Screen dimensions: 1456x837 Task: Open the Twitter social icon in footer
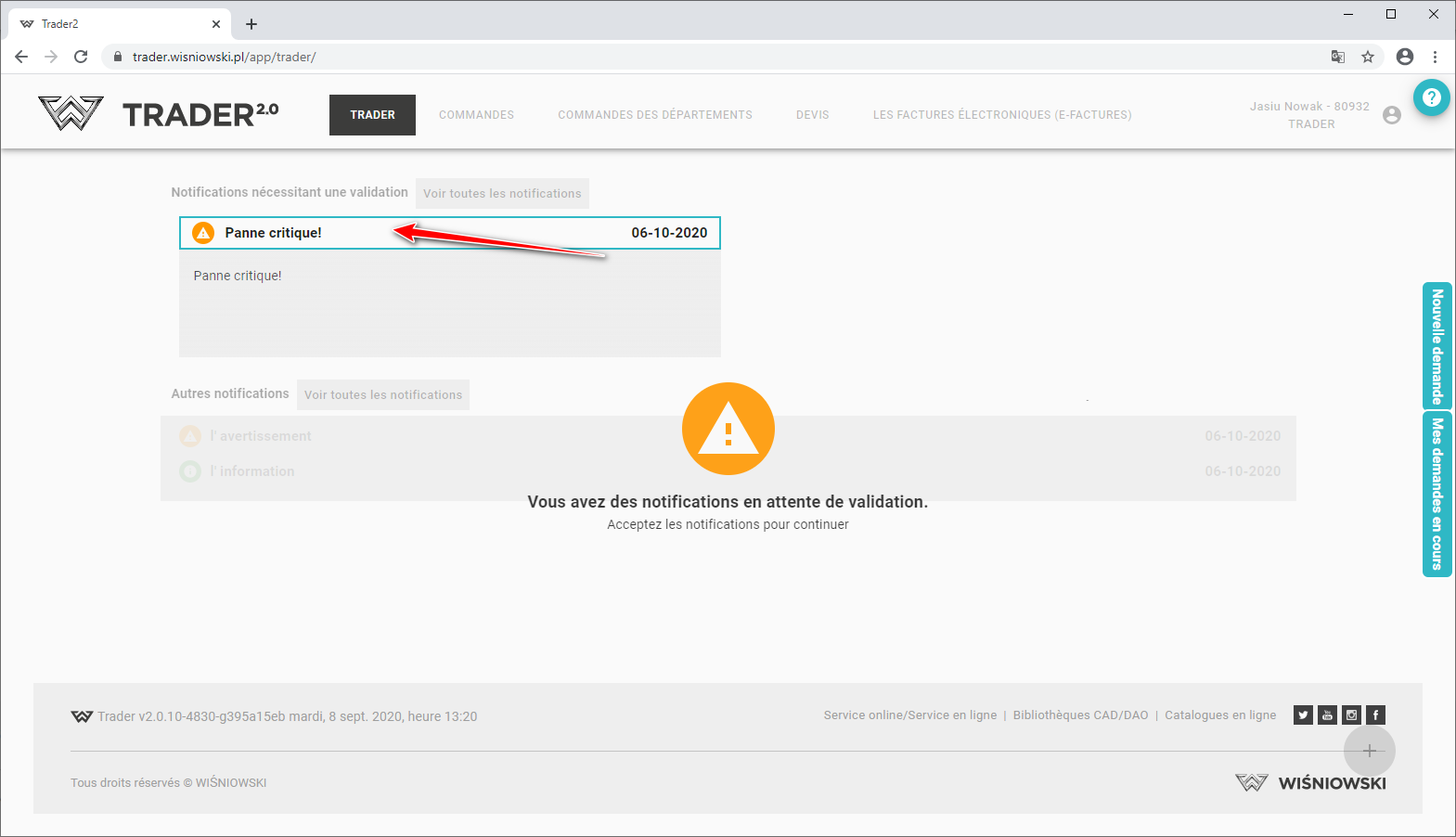pos(1303,715)
